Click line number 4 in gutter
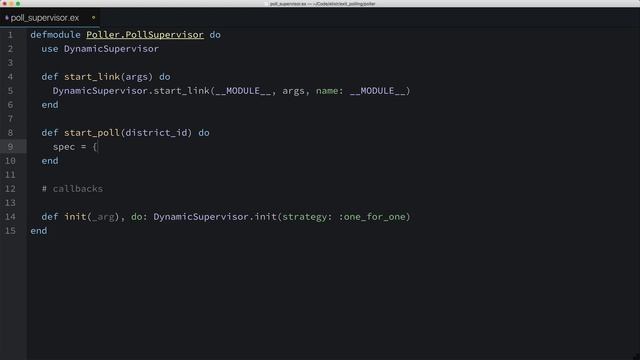 (x=10, y=77)
